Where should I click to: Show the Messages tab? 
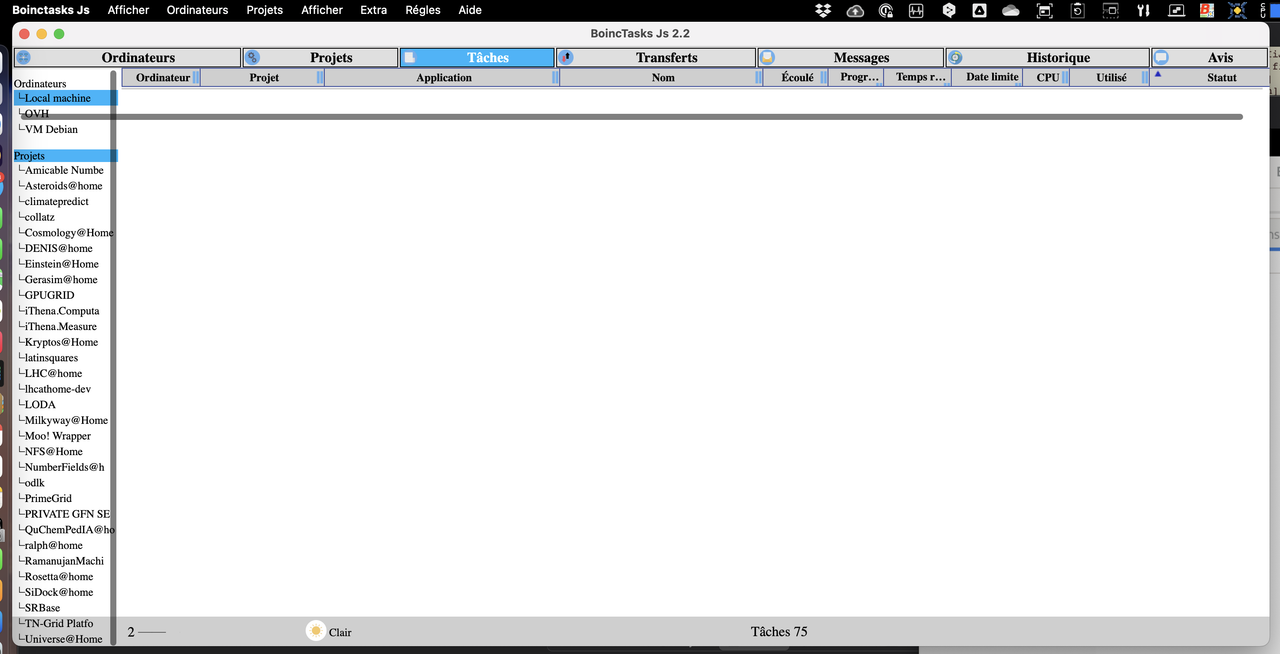tap(851, 58)
